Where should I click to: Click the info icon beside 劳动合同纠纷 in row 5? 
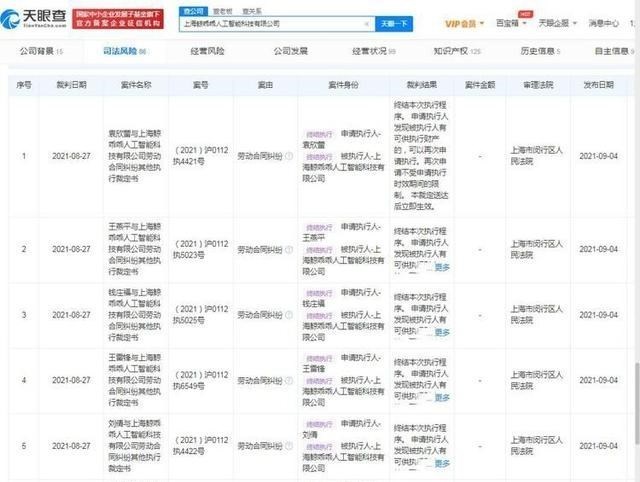coord(289,446)
